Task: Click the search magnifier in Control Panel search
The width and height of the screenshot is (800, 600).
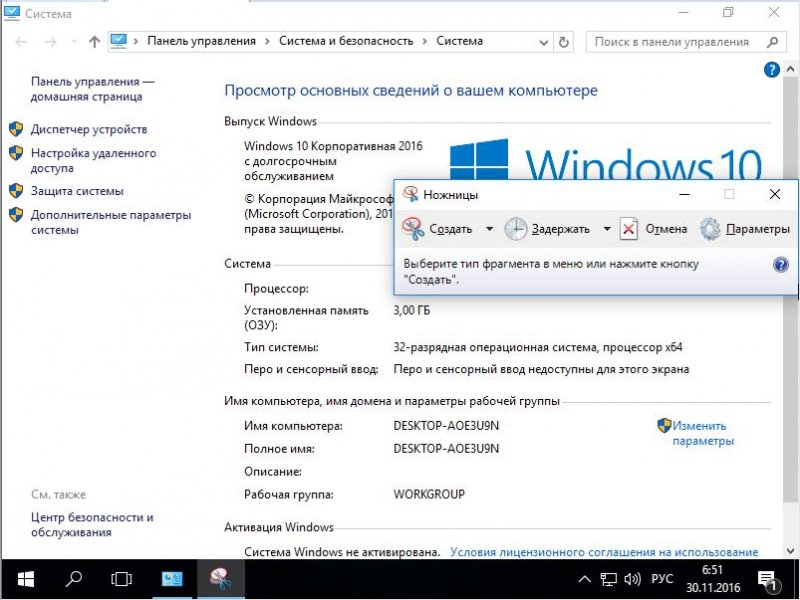Action: coord(772,42)
